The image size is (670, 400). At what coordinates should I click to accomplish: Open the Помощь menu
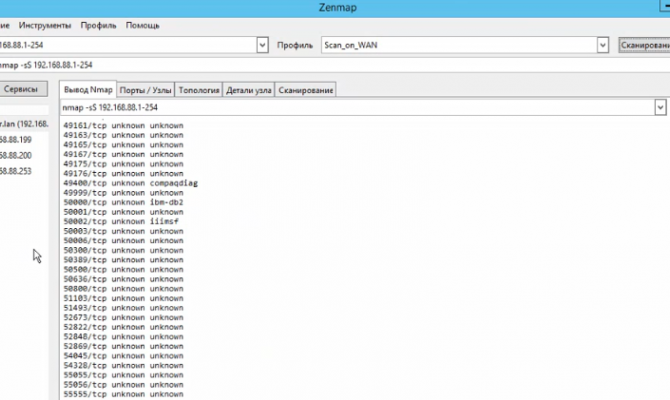point(142,26)
